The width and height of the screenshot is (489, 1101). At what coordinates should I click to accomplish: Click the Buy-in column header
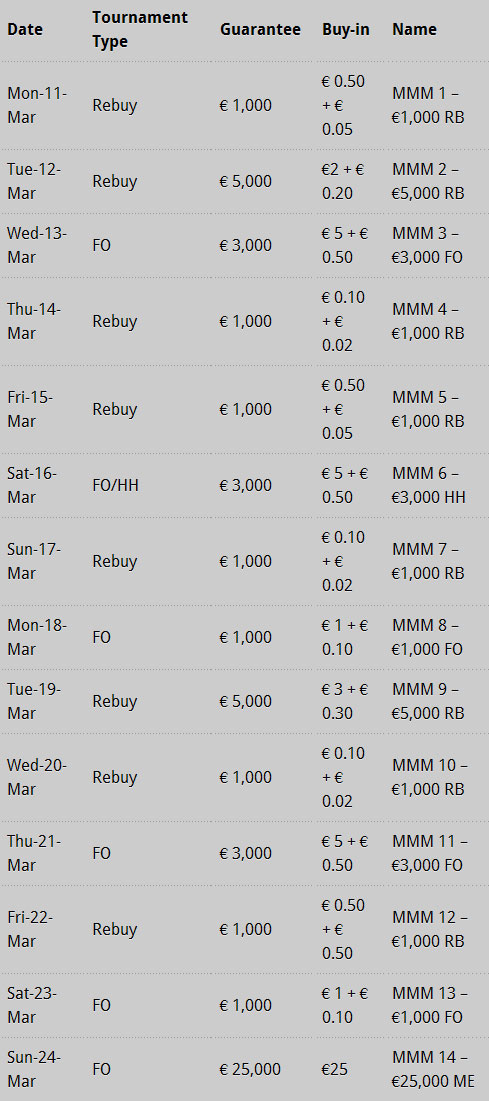coord(346,29)
